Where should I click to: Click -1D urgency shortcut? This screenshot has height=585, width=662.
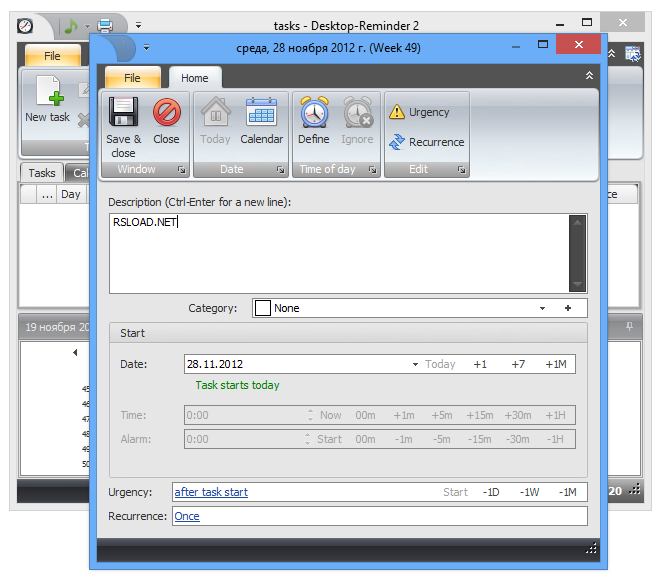(x=491, y=492)
